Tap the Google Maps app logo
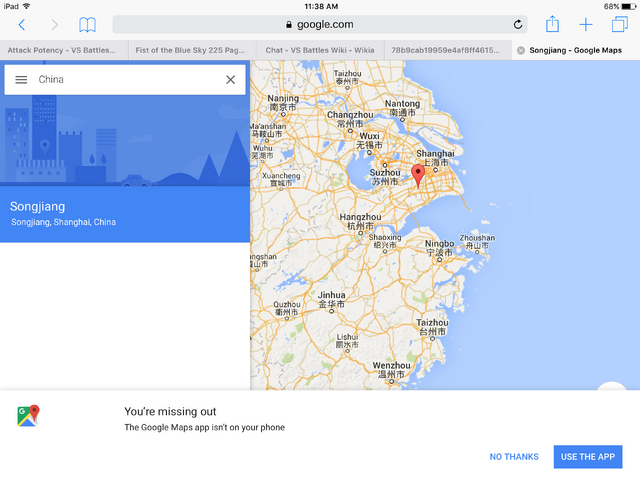640x480 pixels. point(29,416)
